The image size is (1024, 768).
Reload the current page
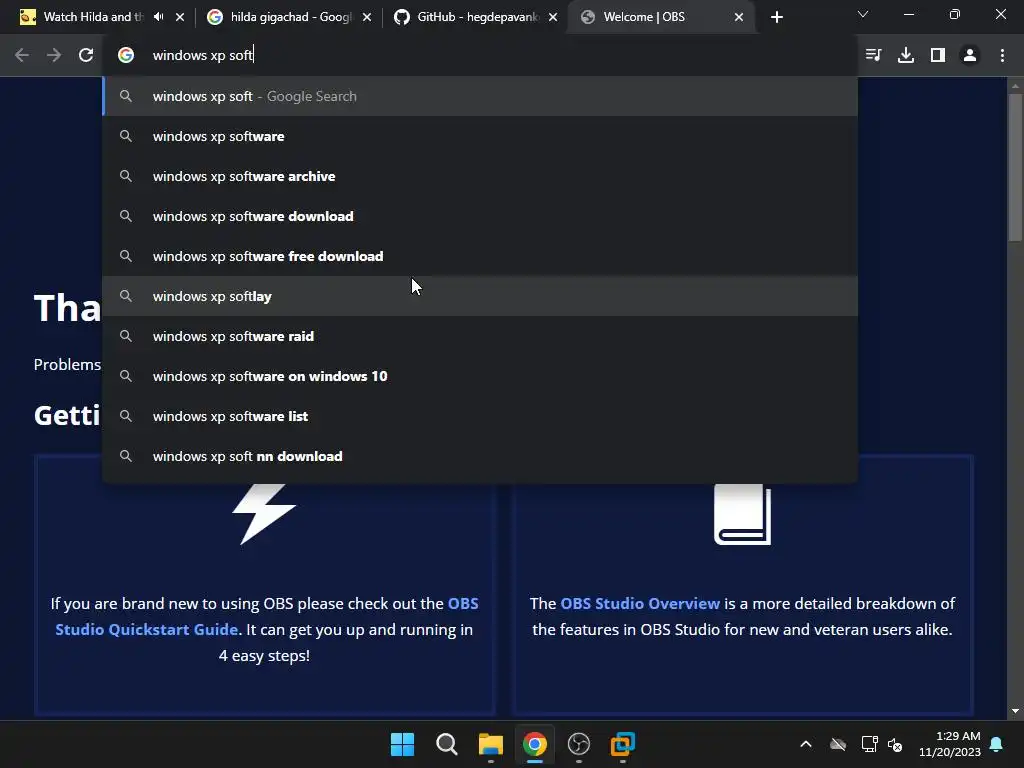click(86, 56)
